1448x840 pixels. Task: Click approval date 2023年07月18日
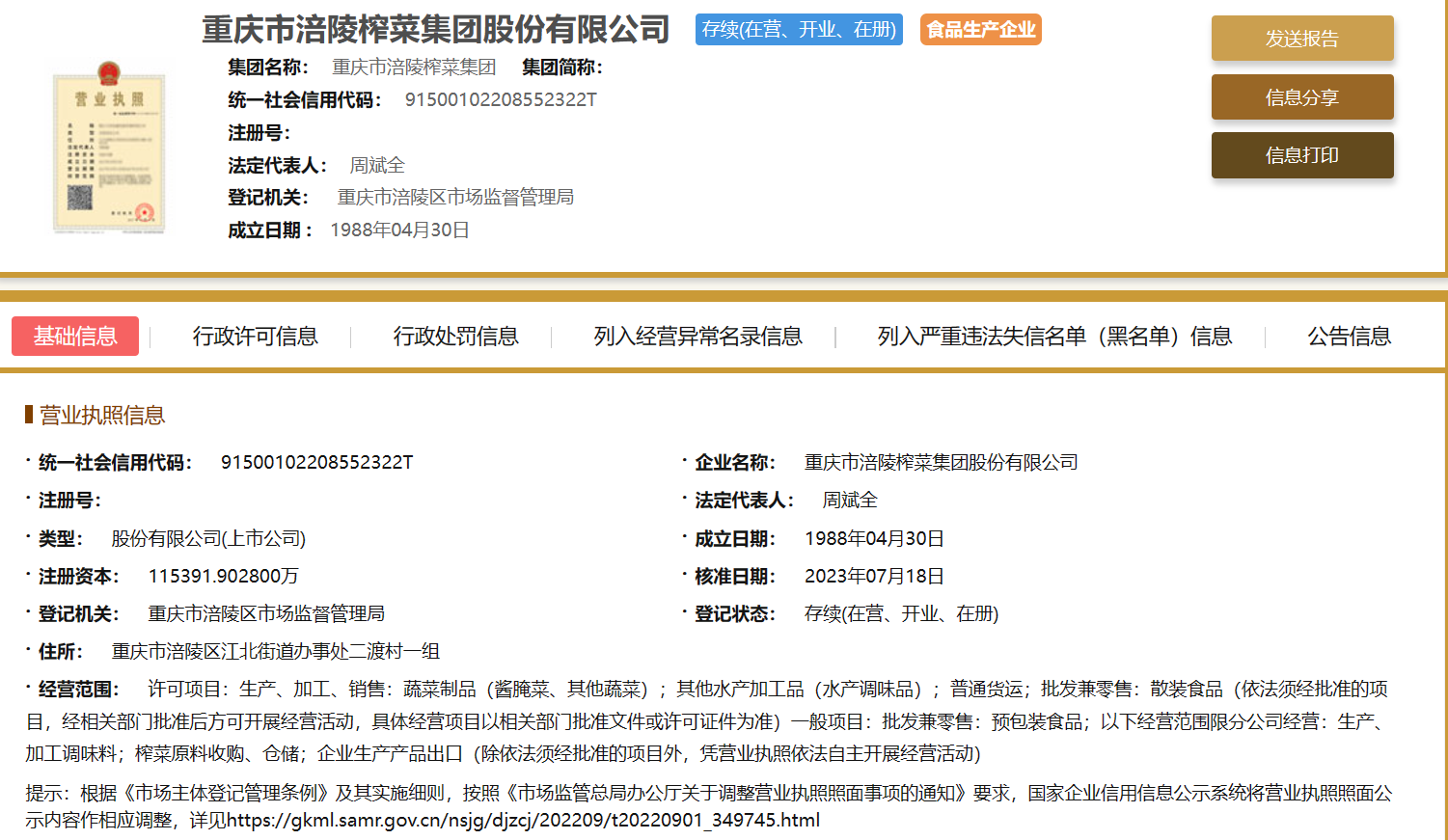[874, 577]
